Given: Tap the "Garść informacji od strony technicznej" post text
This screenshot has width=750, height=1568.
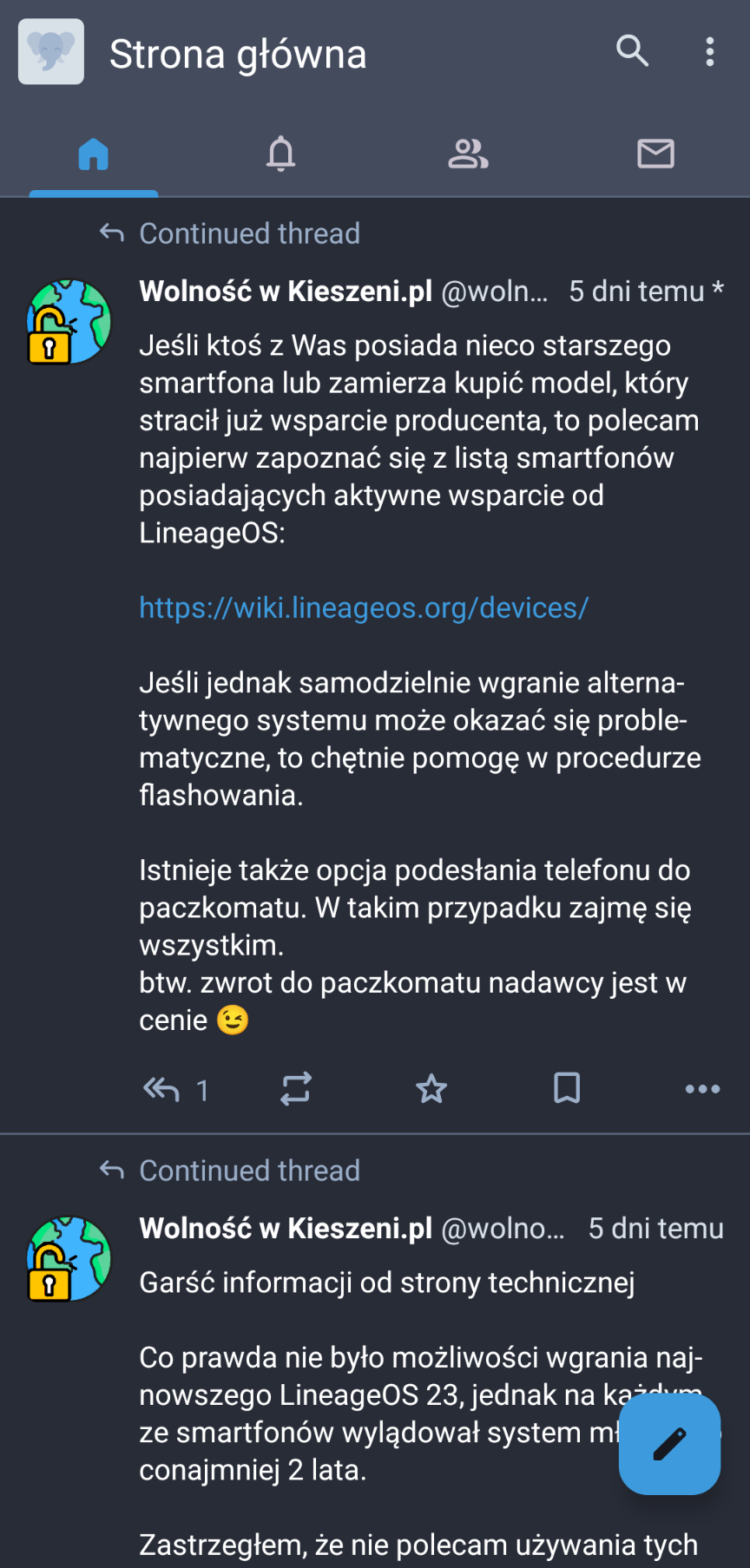Looking at the screenshot, I should pyautogui.click(x=387, y=1283).
